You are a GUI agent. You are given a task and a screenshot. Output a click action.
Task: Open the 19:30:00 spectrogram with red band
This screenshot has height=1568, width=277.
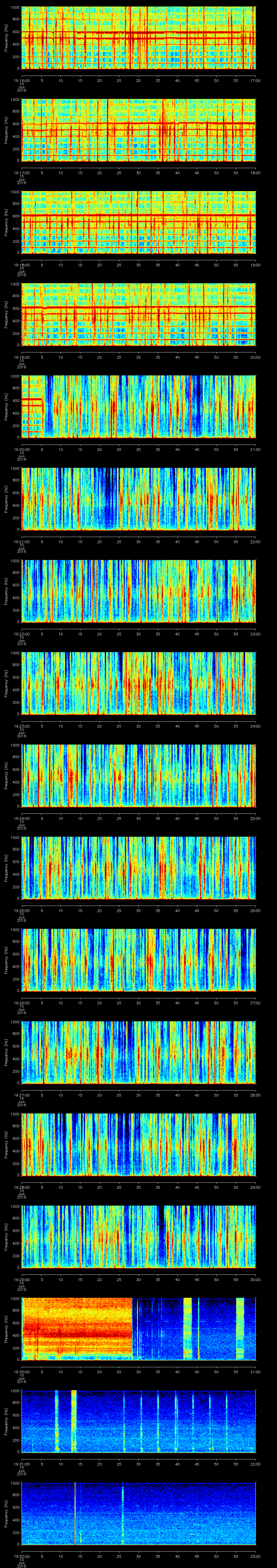point(139,1329)
